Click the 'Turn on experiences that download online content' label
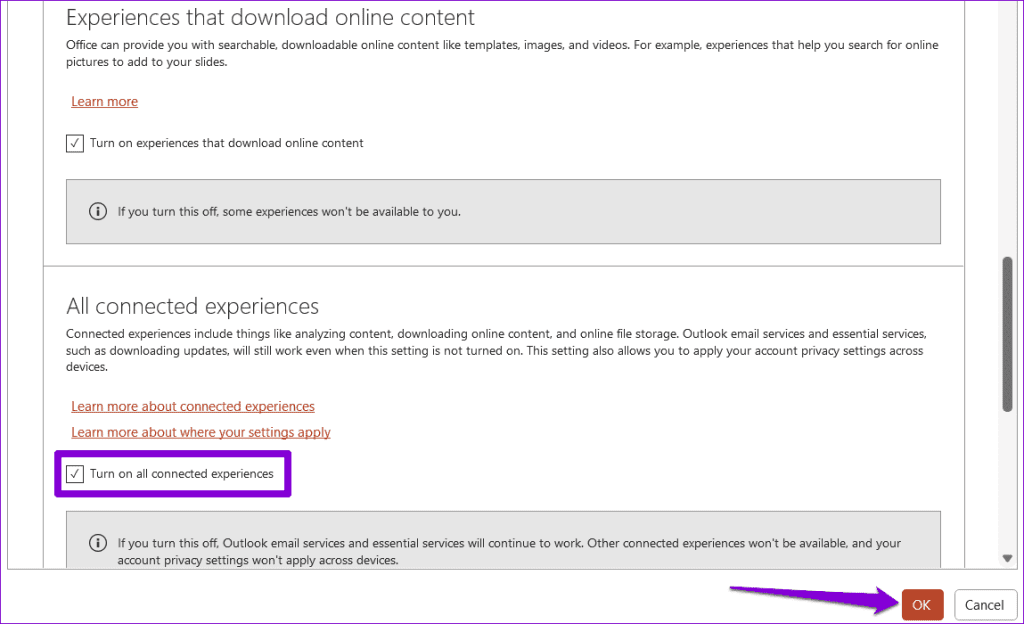Image resolution: width=1024 pixels, height=624 pixels. pos(227,143)
